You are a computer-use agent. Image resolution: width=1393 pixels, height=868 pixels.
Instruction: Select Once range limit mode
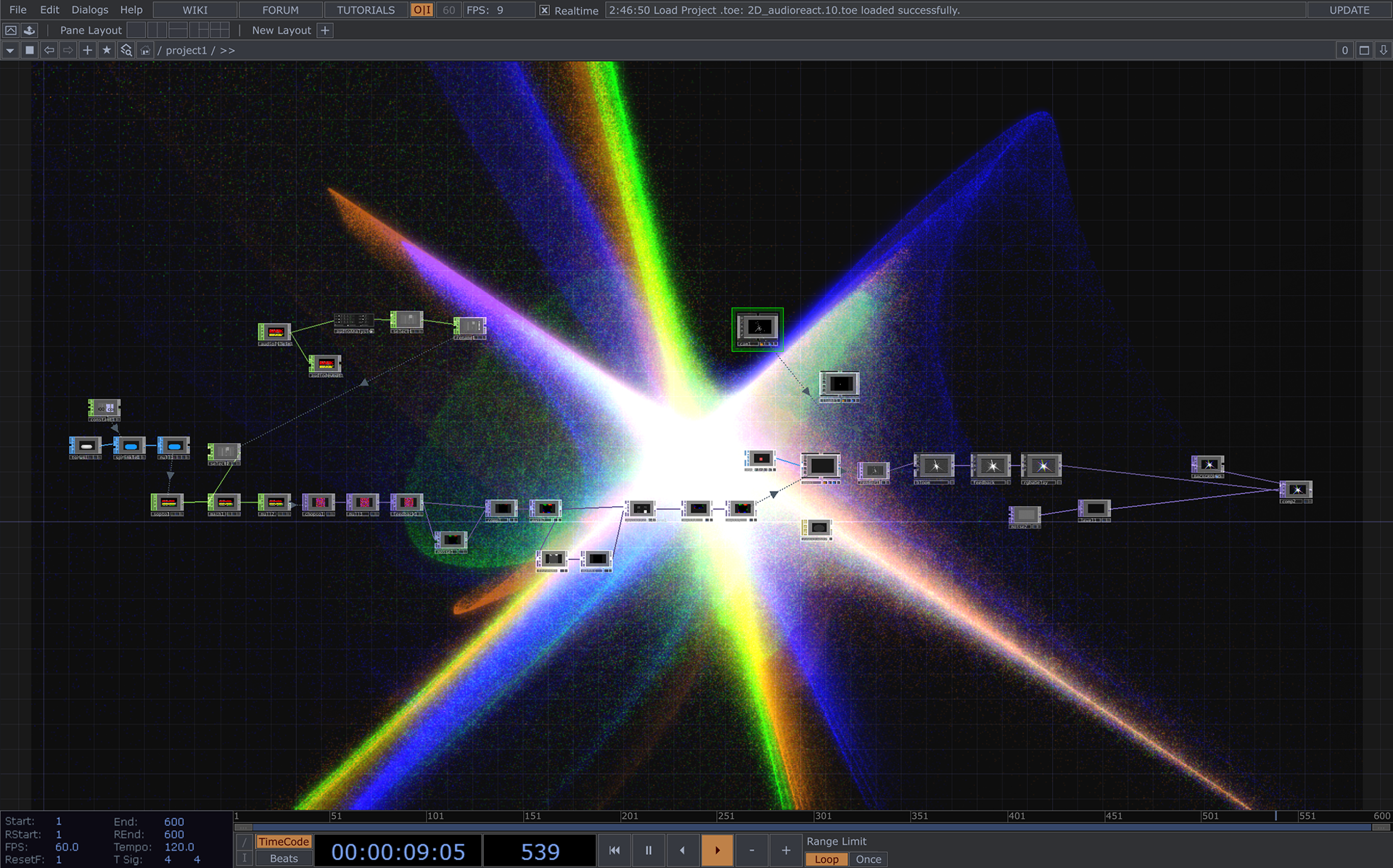click(868, 859)
